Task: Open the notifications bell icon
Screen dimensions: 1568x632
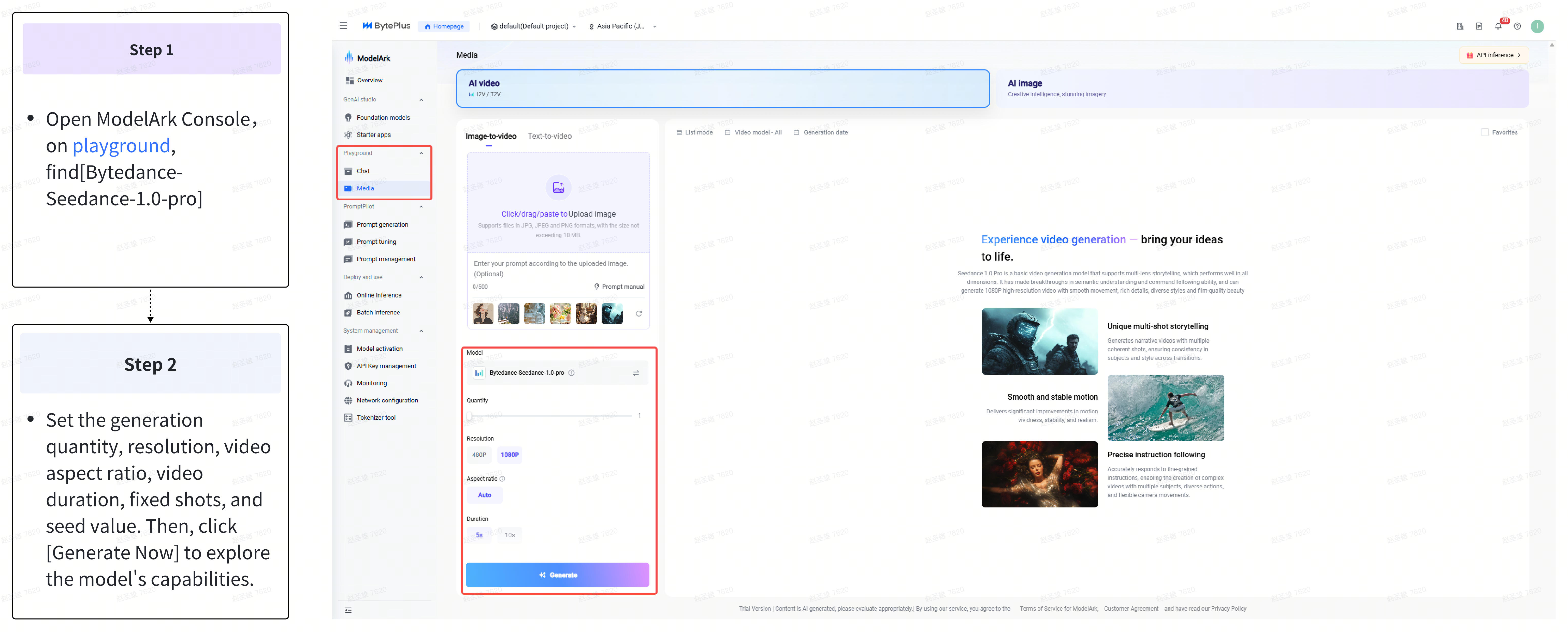Action: [x=1498, y=26]
